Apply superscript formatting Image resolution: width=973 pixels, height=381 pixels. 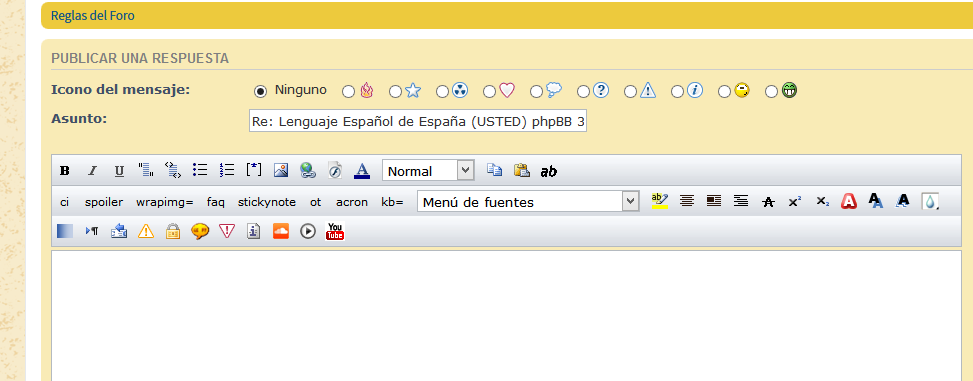(795, 201)
